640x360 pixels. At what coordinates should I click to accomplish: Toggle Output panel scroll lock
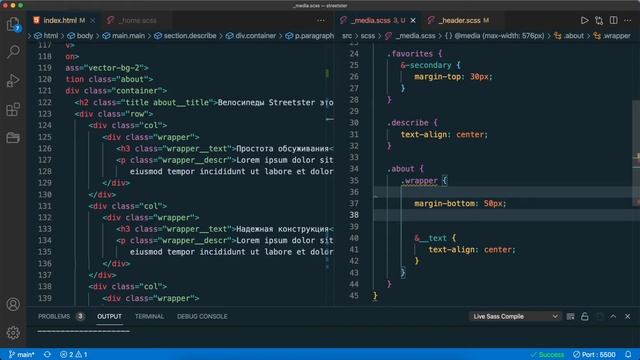(x=585, y=317)
